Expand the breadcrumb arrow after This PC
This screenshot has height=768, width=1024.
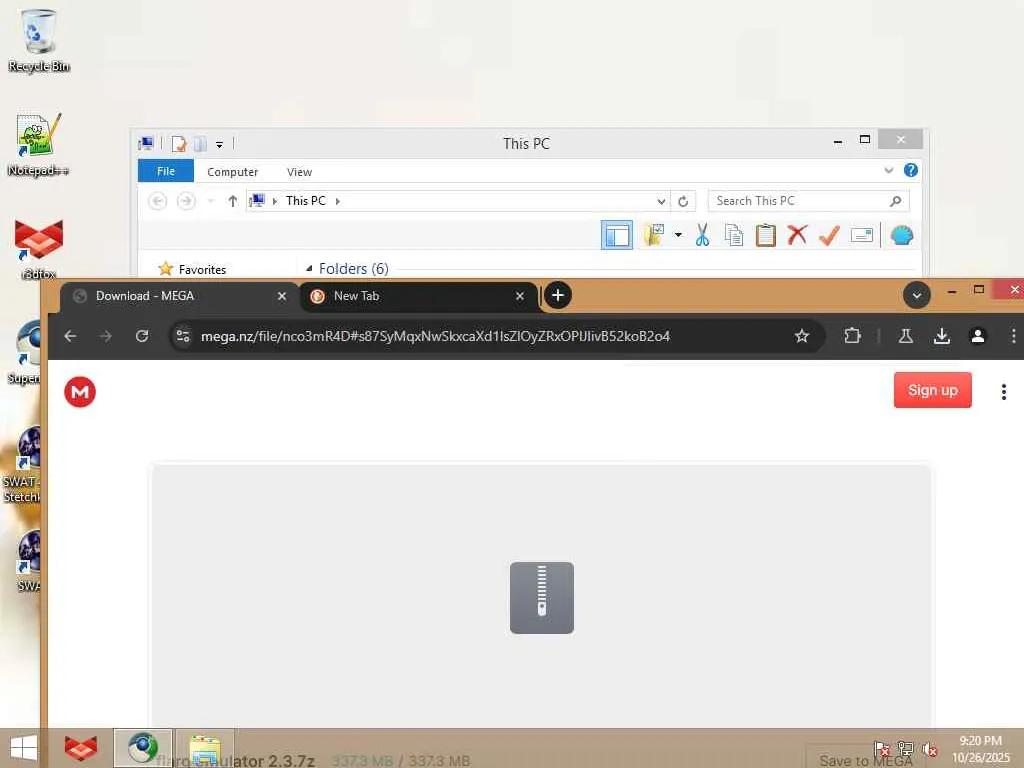pyautogui.click(x=338, y=201)
